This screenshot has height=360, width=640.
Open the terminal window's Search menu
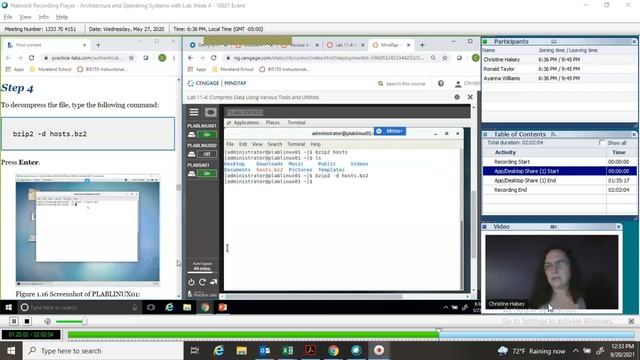click(275, 144)
